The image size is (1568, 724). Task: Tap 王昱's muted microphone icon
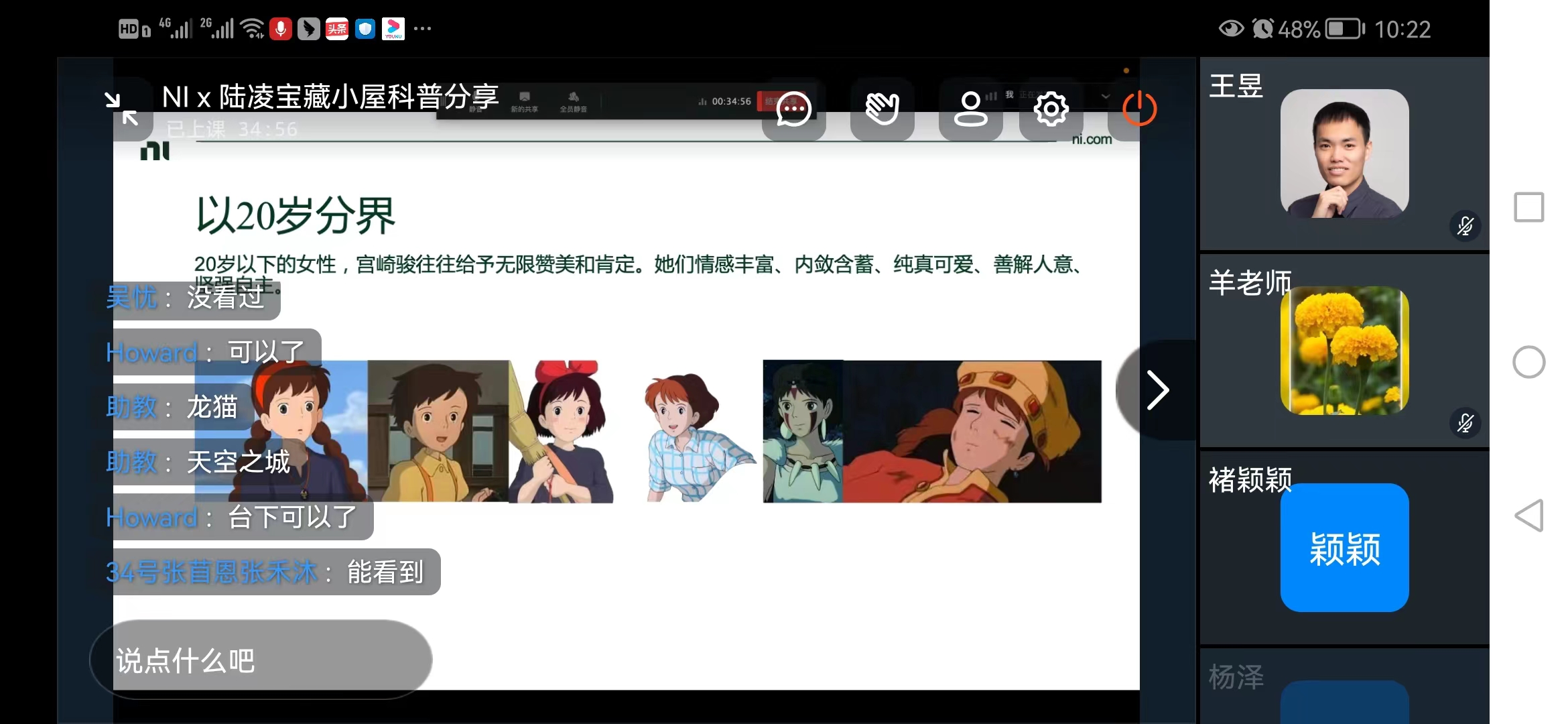1465,226
